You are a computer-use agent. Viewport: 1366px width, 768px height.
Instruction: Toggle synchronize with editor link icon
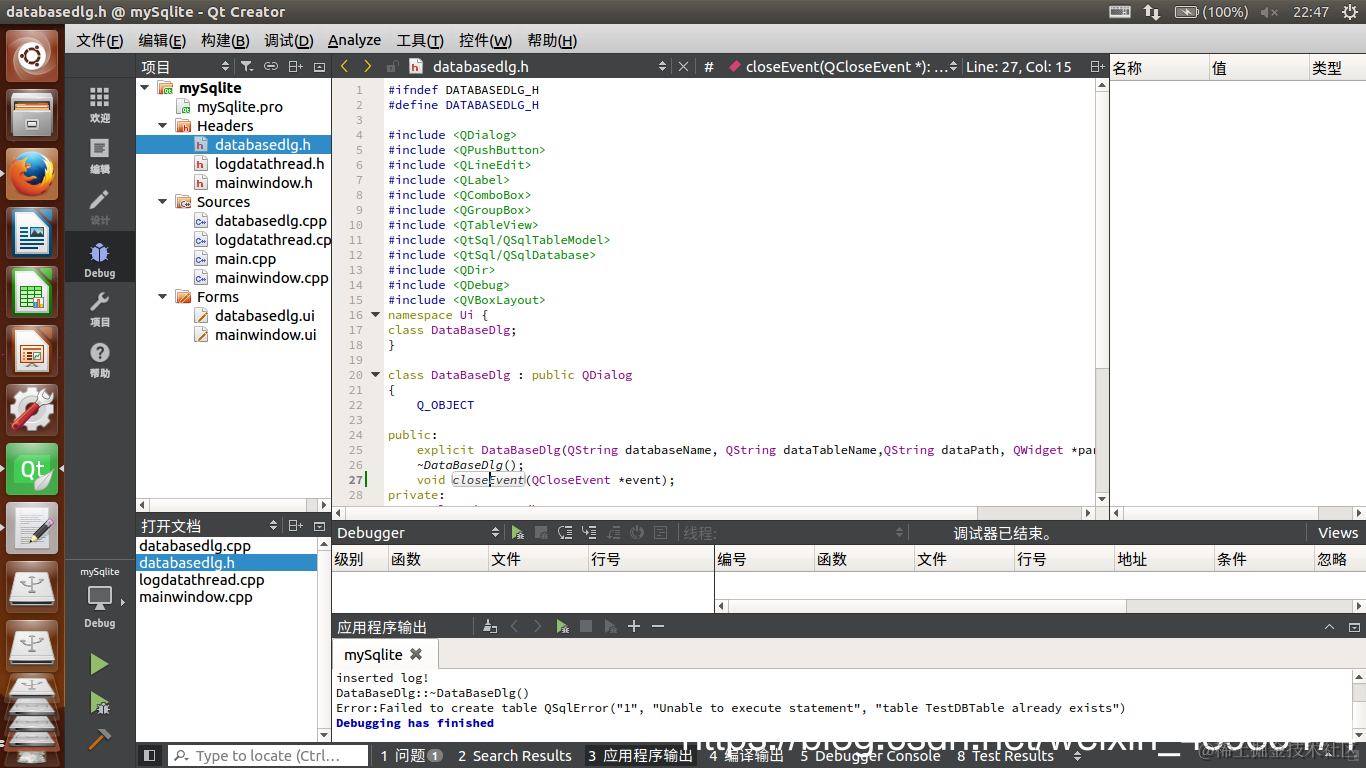271,66
